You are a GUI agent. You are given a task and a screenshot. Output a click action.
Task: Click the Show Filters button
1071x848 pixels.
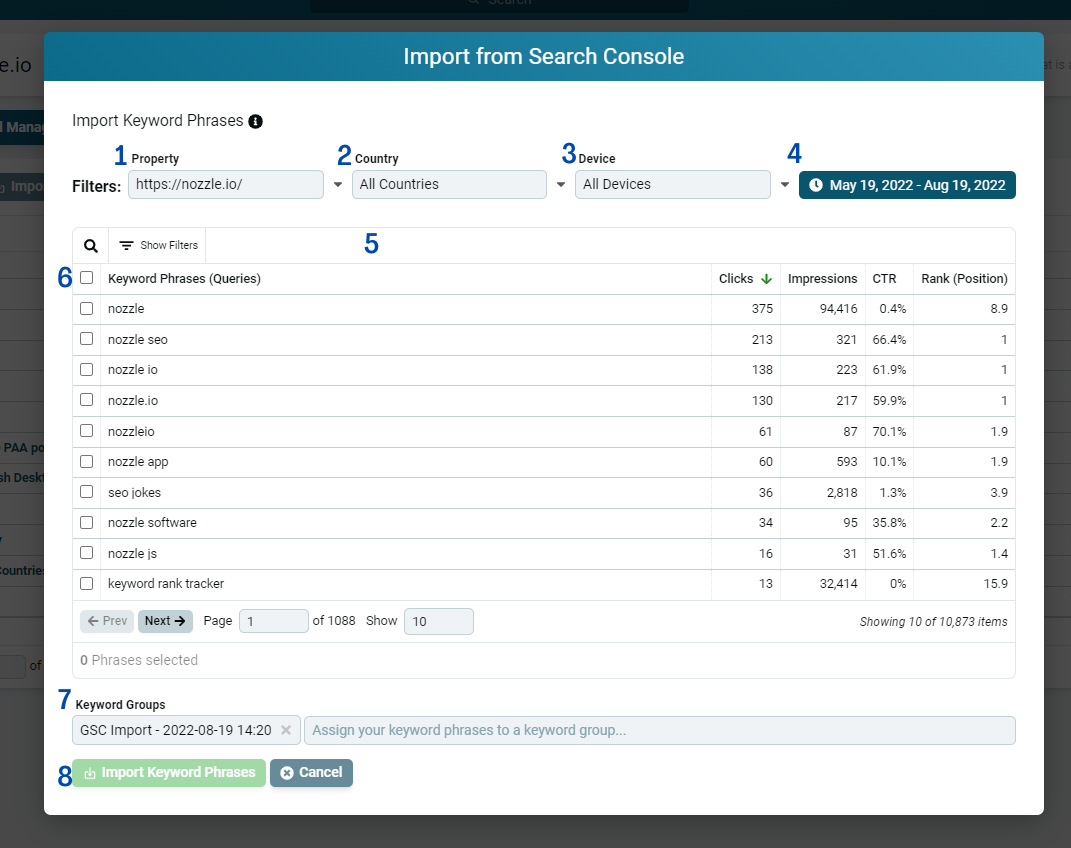(x=158, y=246)
